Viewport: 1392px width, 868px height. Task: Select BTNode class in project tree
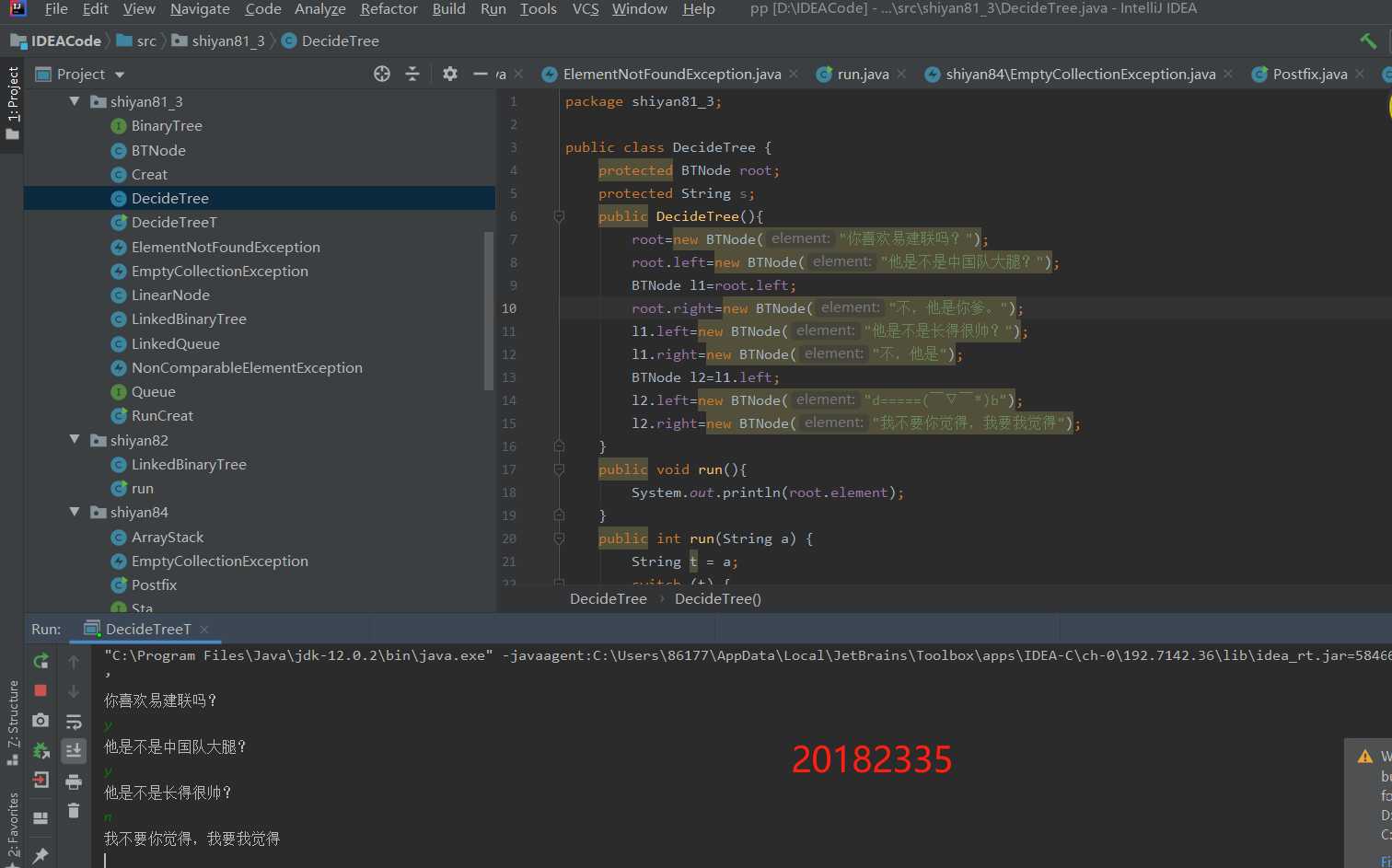158,151
